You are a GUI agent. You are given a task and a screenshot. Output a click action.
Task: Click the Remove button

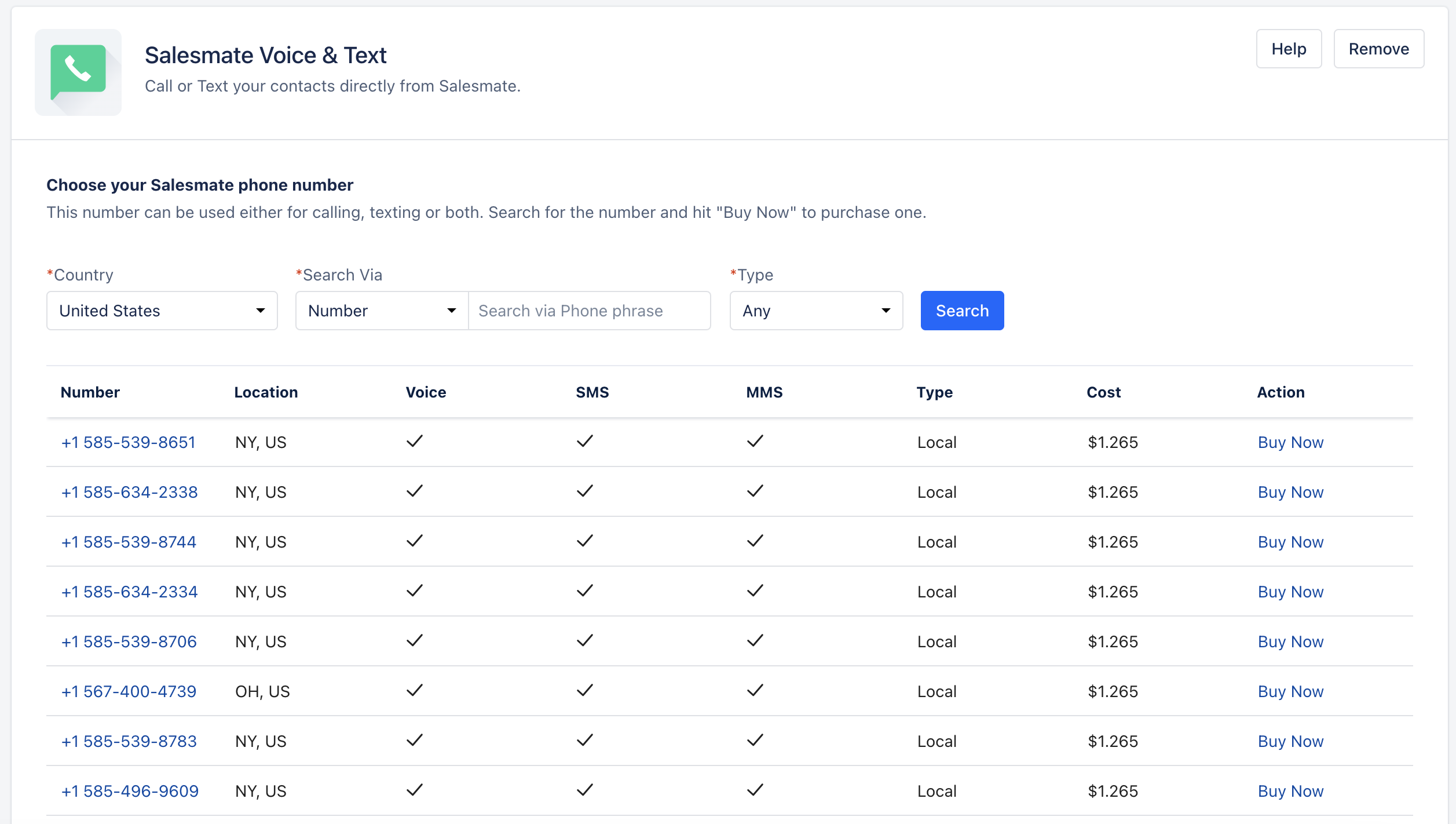[1378, 49]
